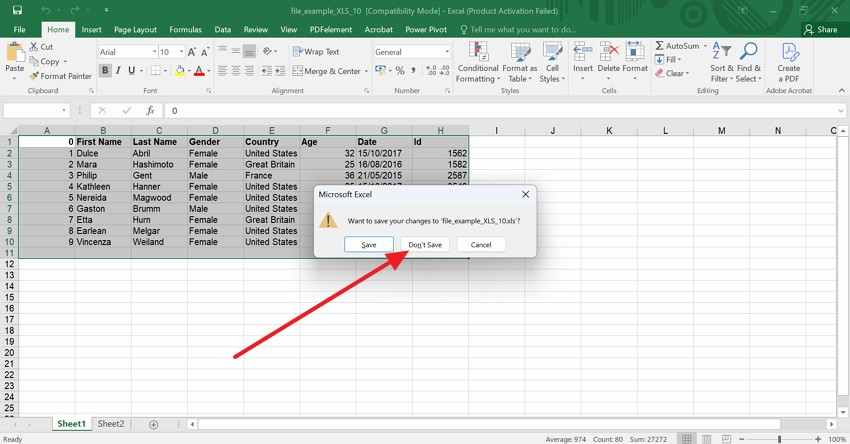Open the Arial font name dropdown
This screenshot has width=850, height=444.
click(154, 52)
